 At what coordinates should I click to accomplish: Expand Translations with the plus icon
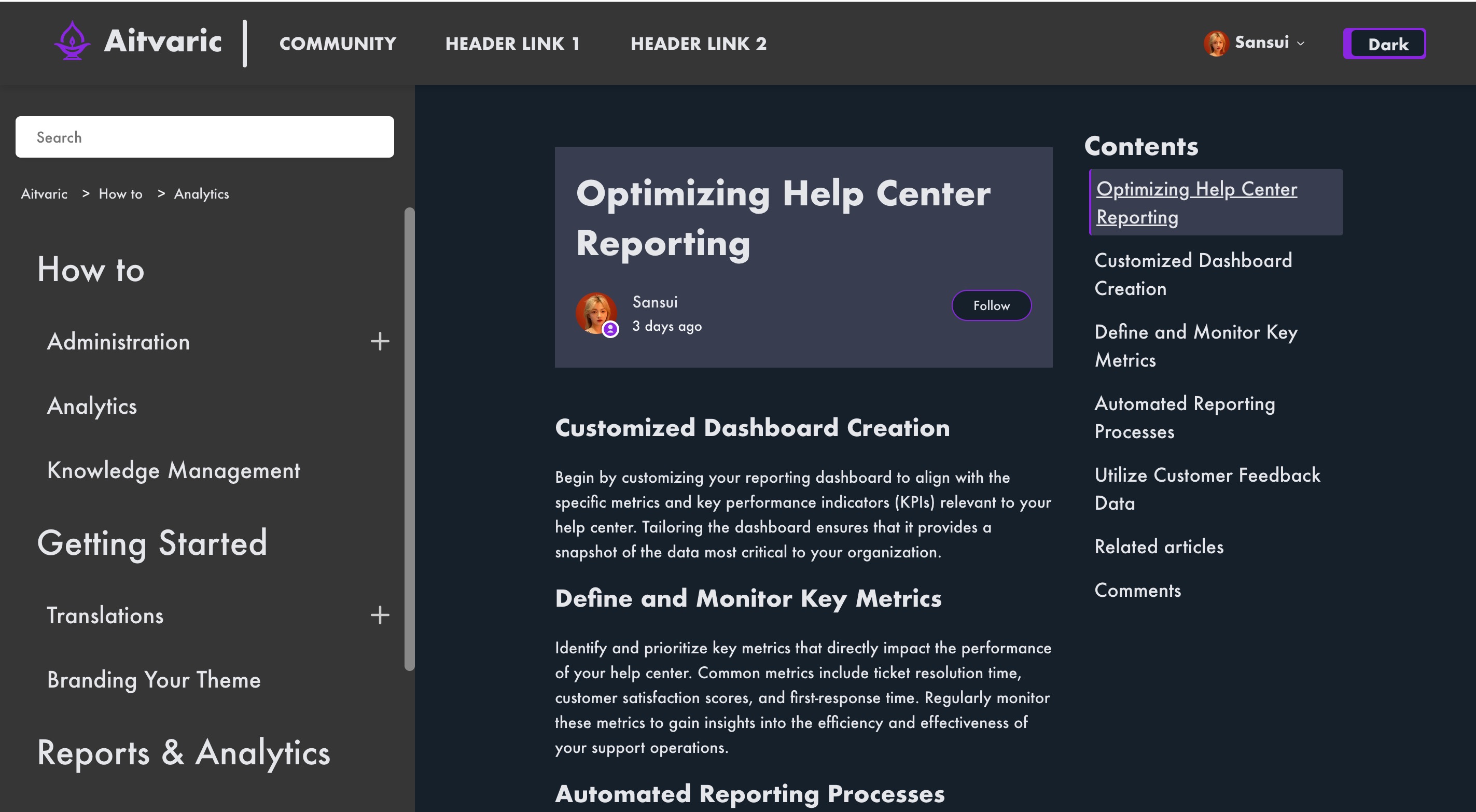379,615
